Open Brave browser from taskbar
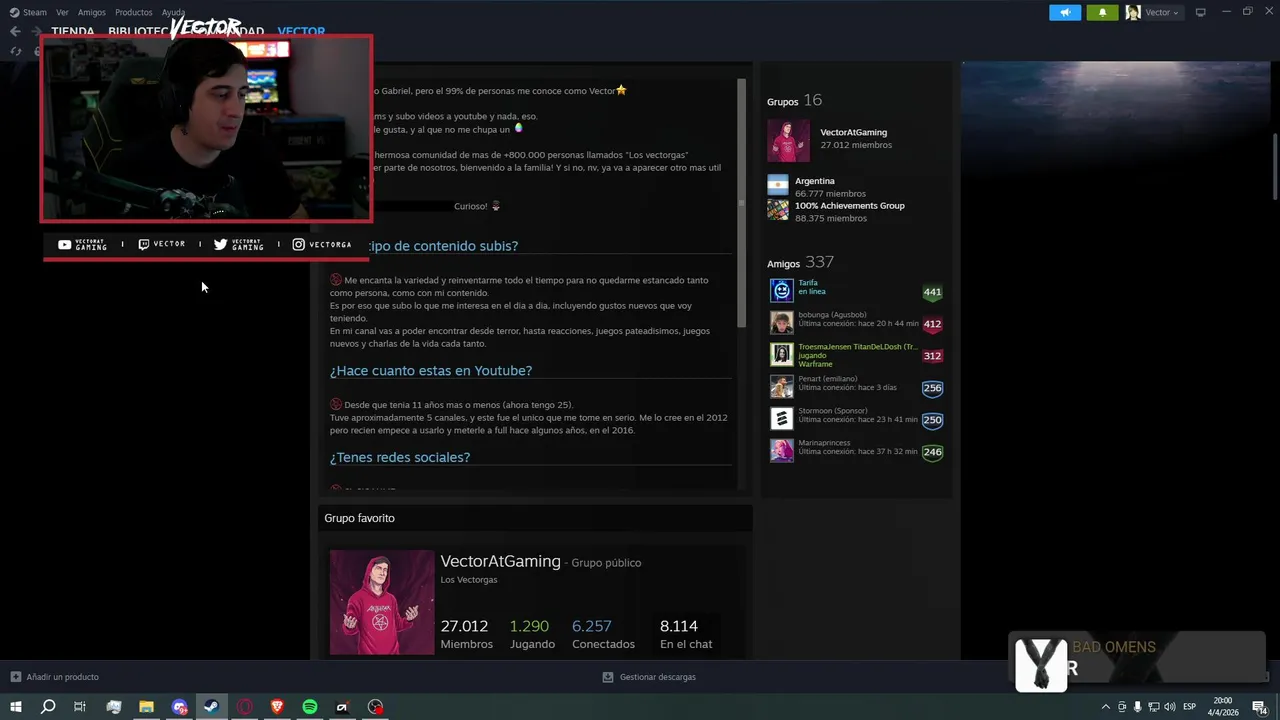 (x=277, y=707)
